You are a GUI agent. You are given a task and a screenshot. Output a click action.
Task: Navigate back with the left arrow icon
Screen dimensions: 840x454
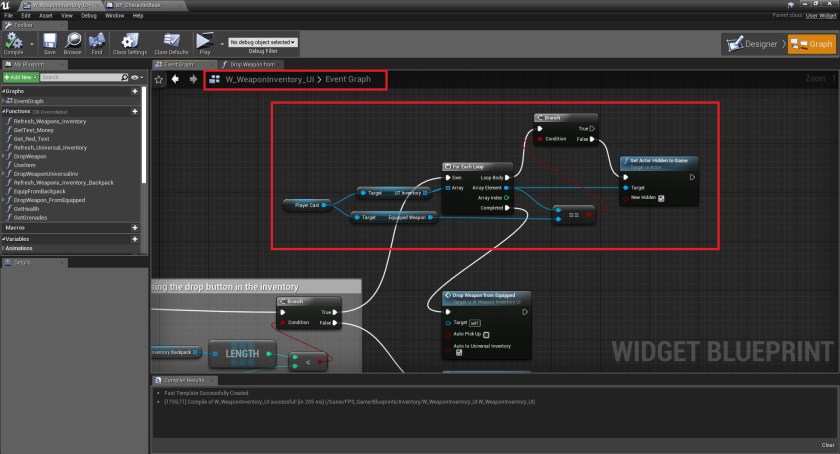pyautogui.click(x=176, y=78)
